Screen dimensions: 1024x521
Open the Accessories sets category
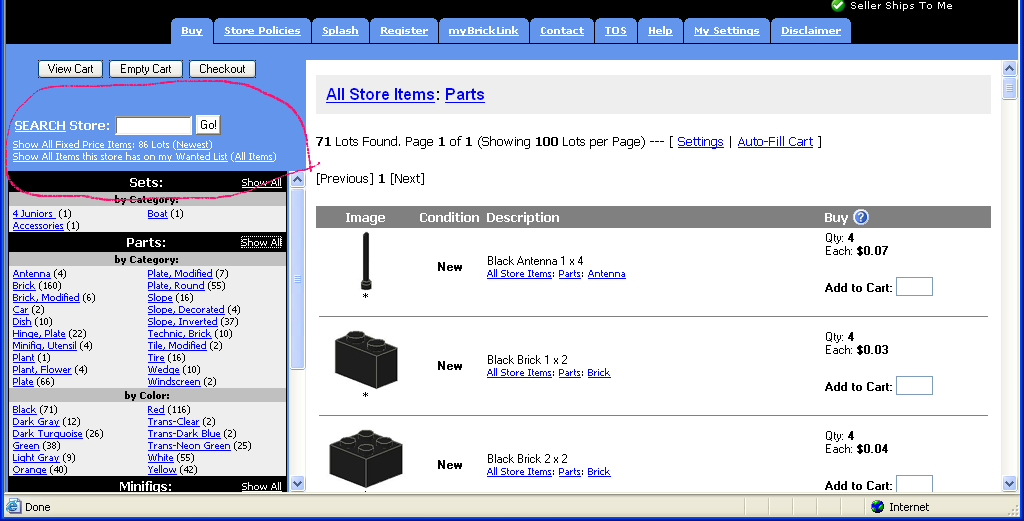click(x=38, y=226)
